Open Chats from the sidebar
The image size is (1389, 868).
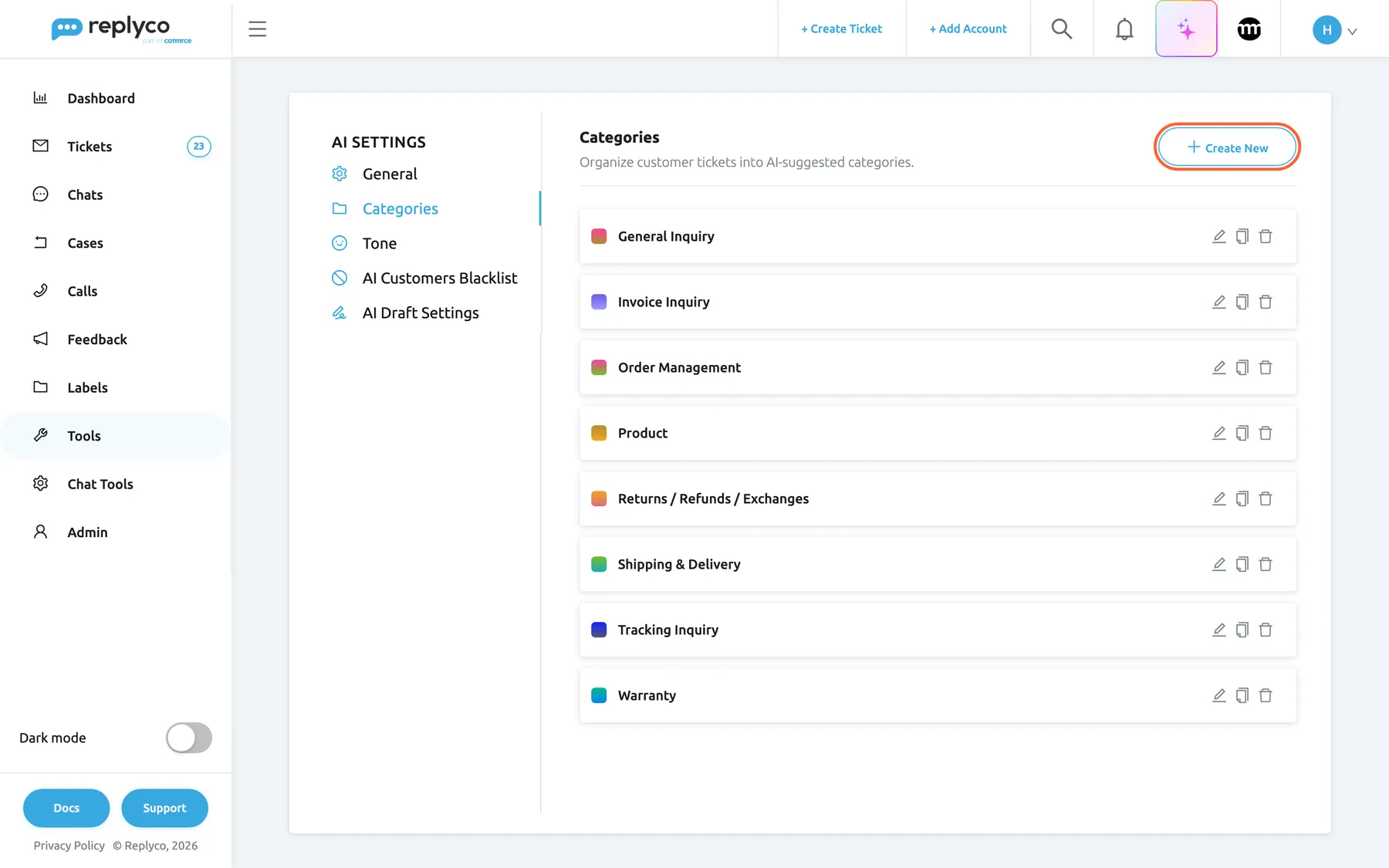116,194
